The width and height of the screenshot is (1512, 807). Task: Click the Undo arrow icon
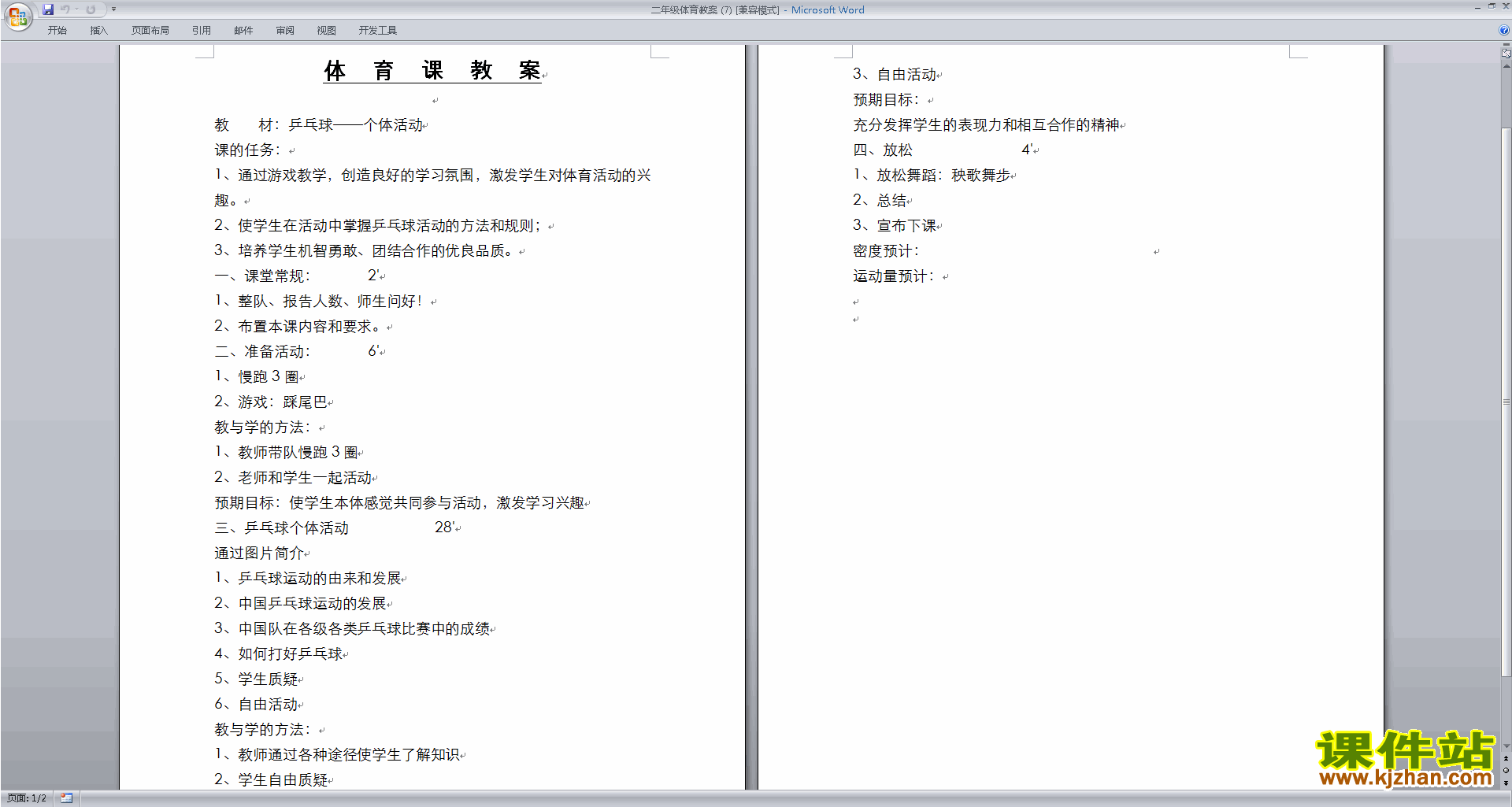[65, 9]
